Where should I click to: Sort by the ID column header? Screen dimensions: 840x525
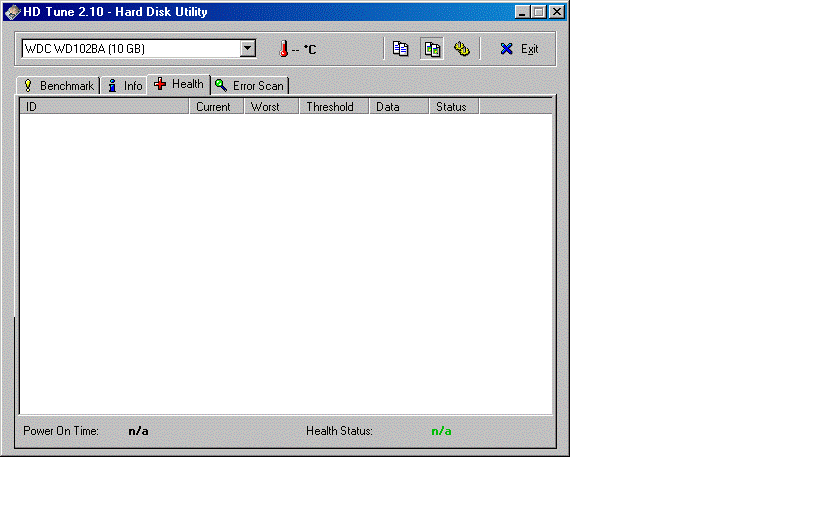click(x=104, y=107)
